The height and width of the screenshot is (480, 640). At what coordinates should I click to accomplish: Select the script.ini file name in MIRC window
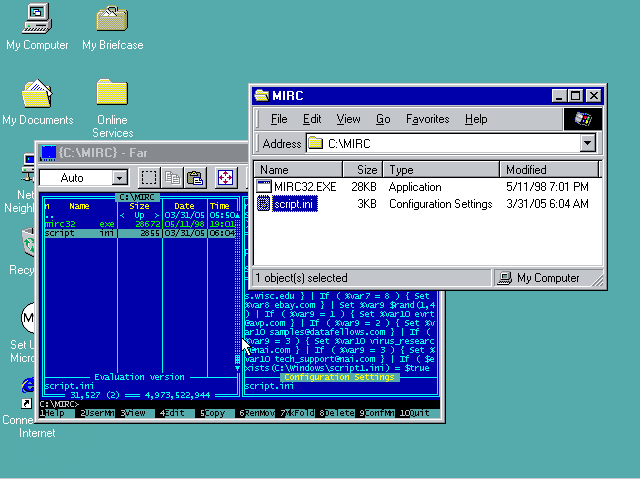294,204
